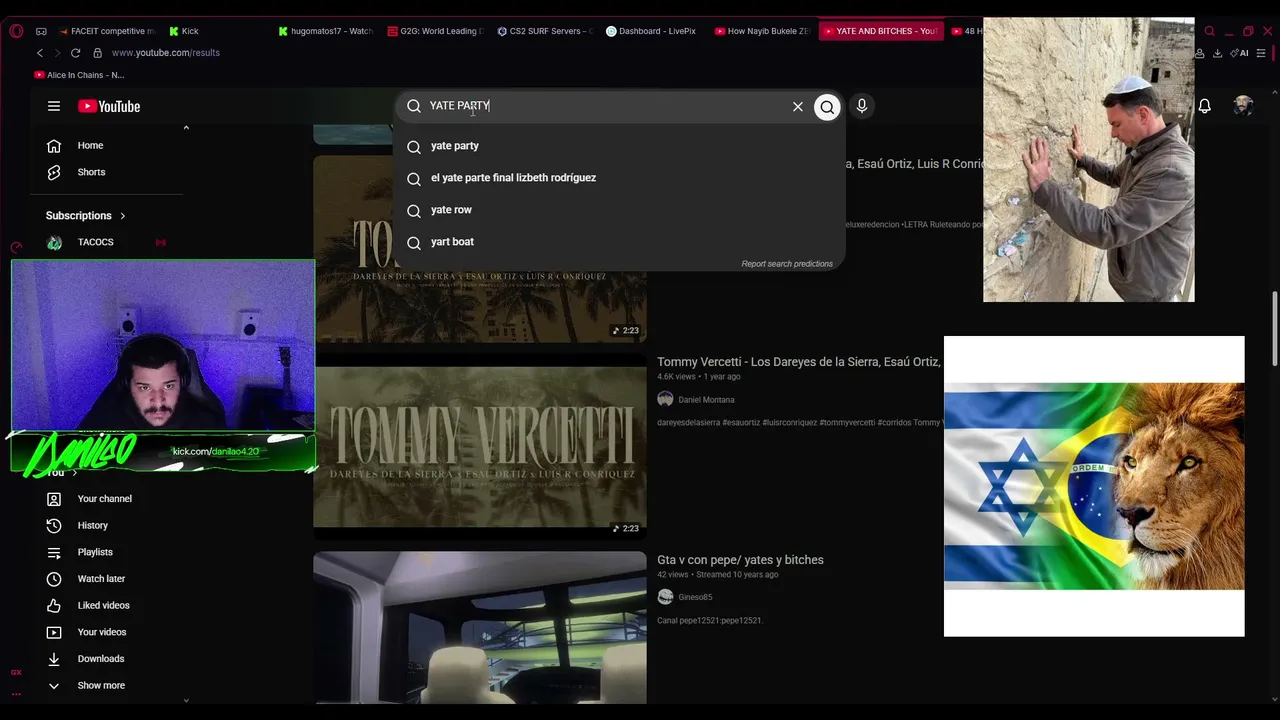Play the Gta v con pepe thumbnail

click(480, 628)
